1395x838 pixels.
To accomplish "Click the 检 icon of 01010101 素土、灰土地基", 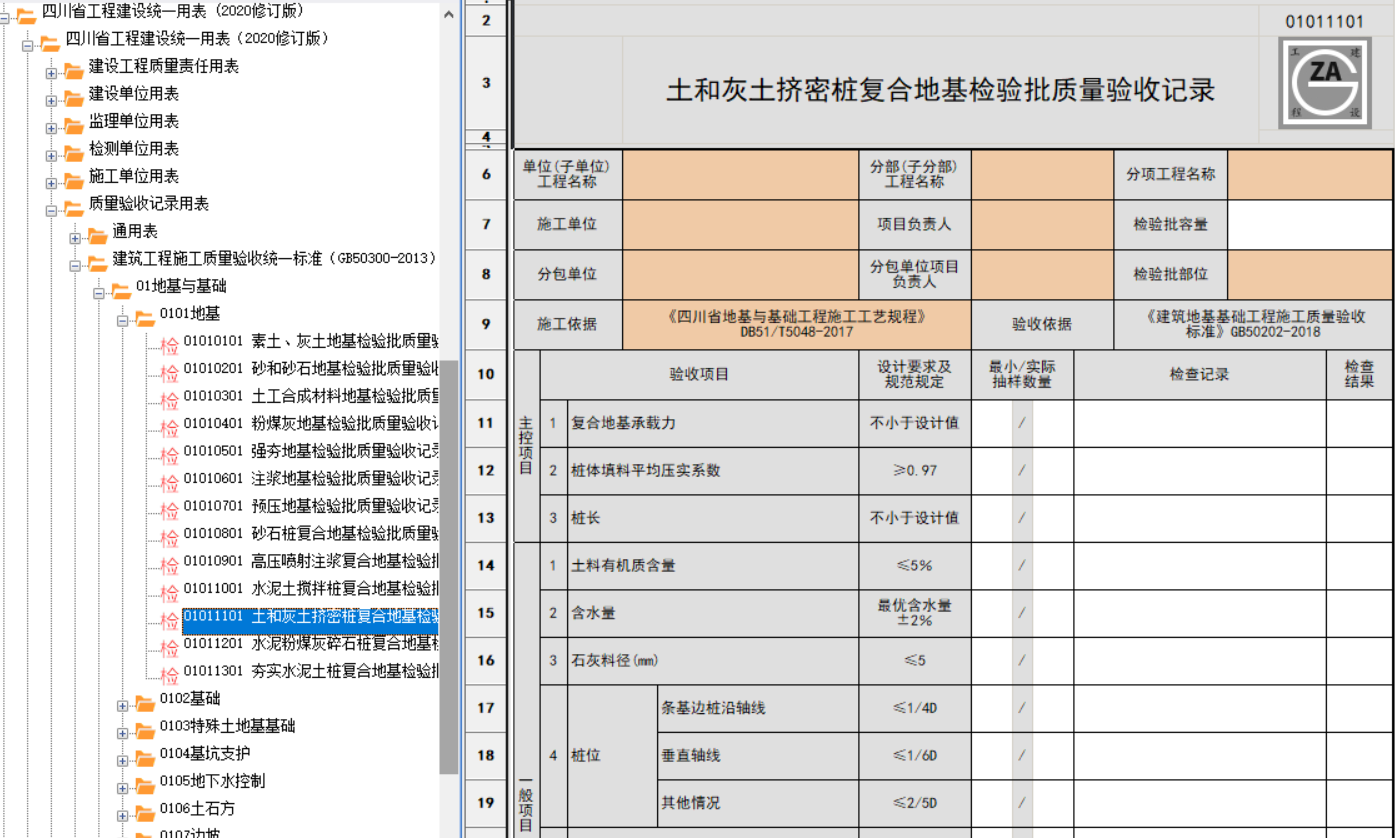I will (169, 345).
